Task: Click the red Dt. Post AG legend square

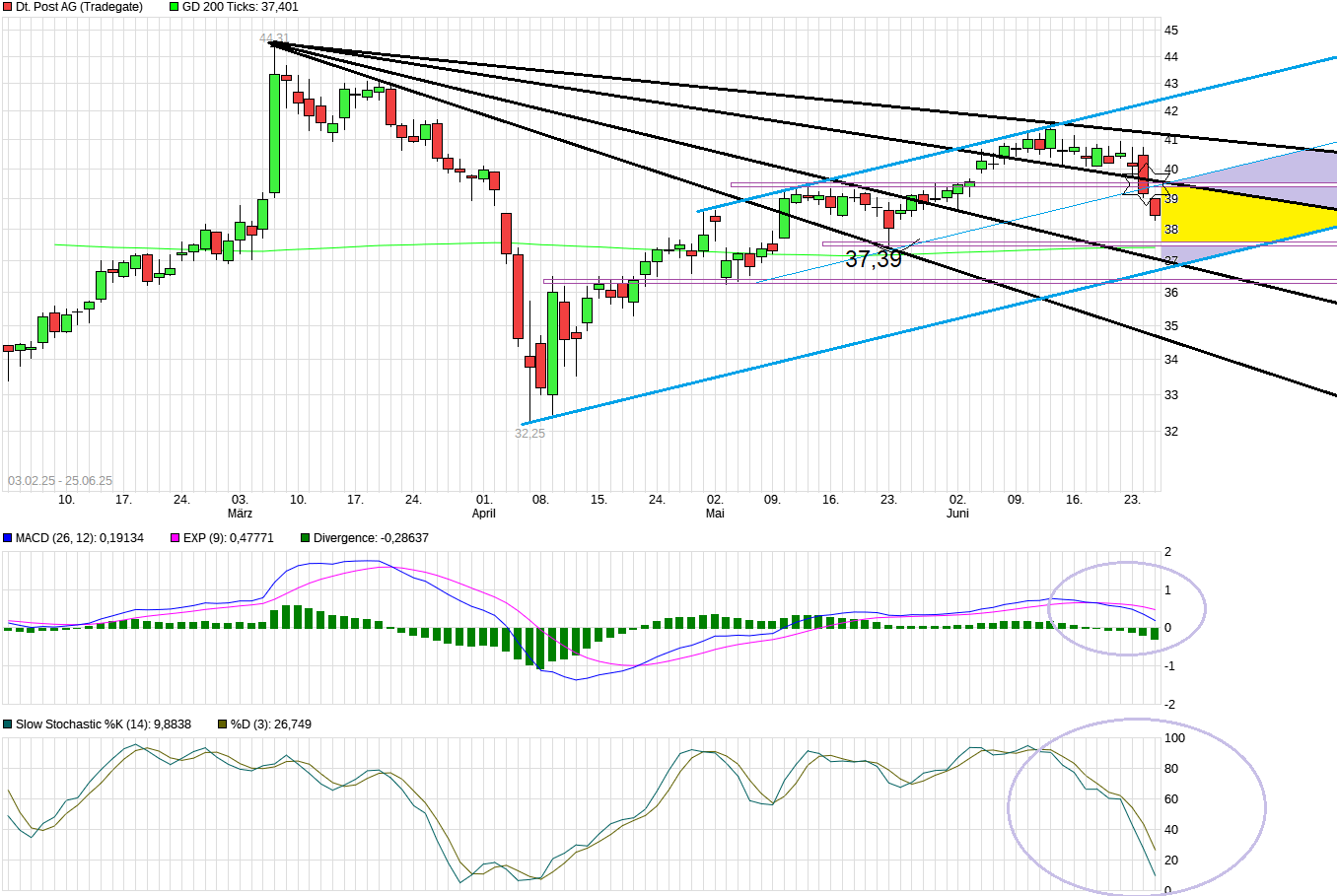Action: click(x=8, y=7)
